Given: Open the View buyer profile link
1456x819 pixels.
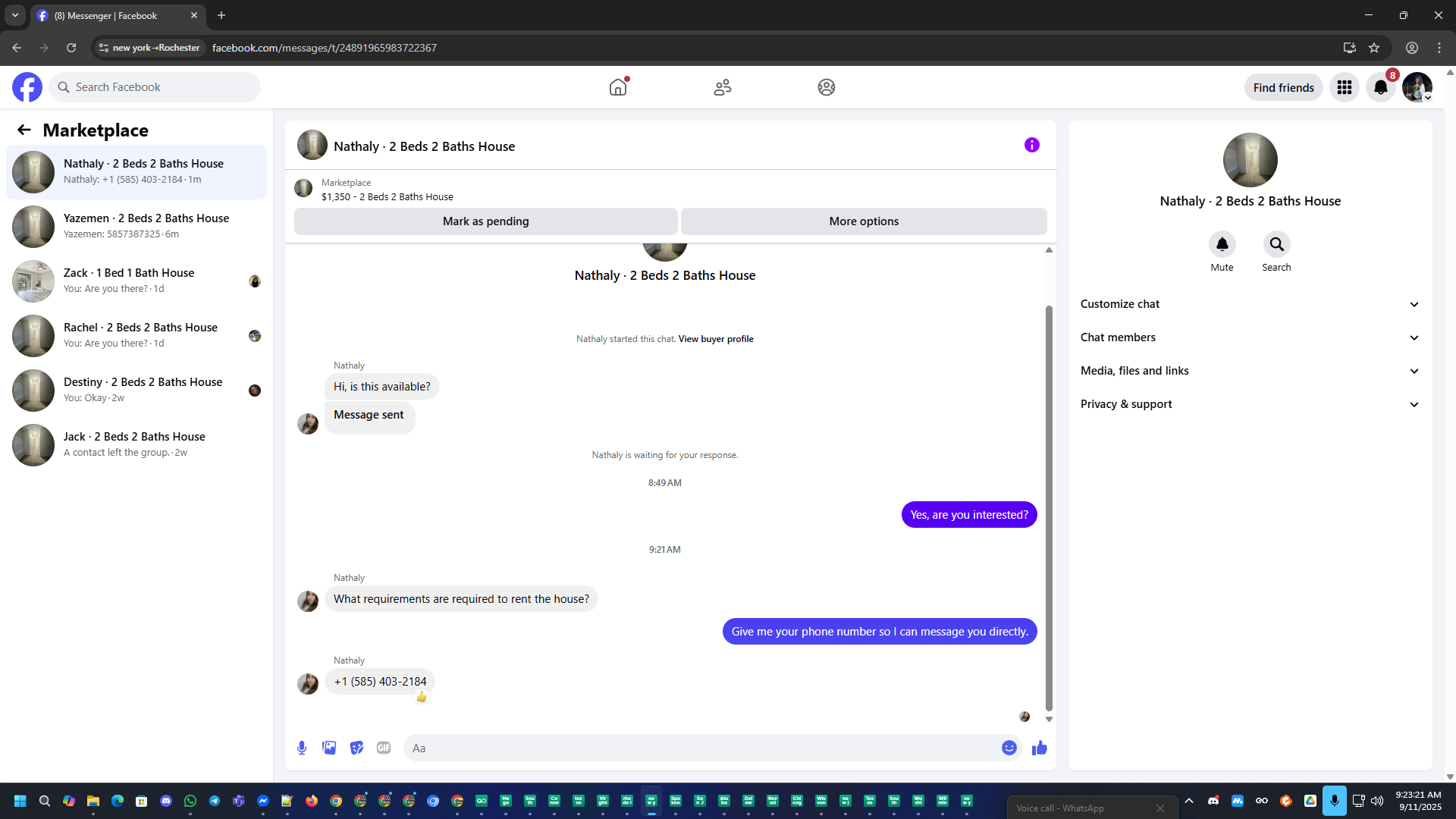Looking at the screenshot, I should (715, 339).
